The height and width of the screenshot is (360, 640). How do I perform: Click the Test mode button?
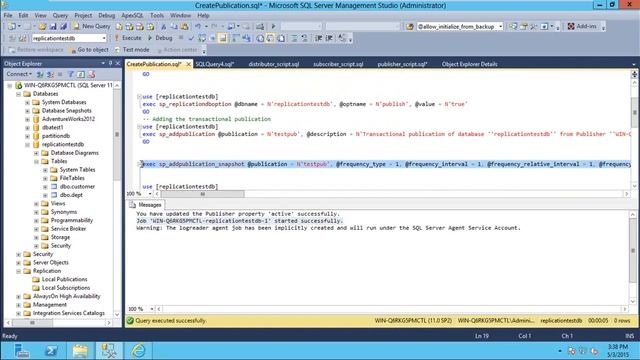pos(132,50)
